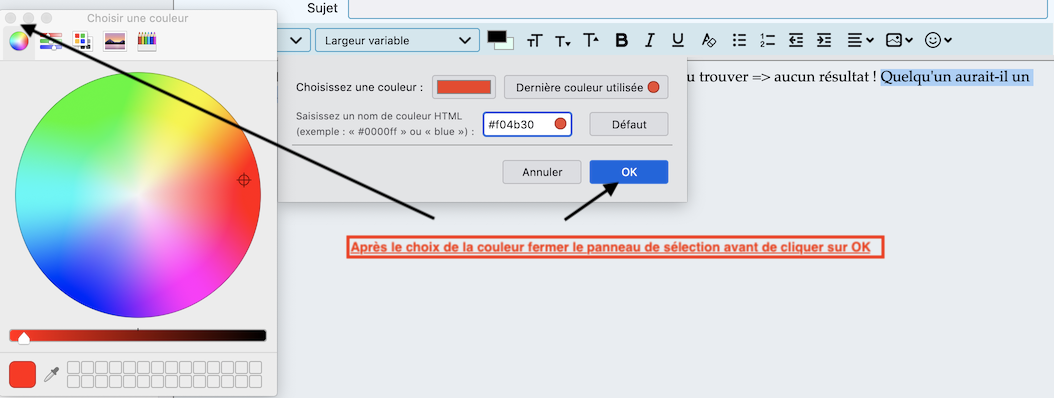Remove text formatting with eraser icon

pyautogui.click(x=708, y=40)
